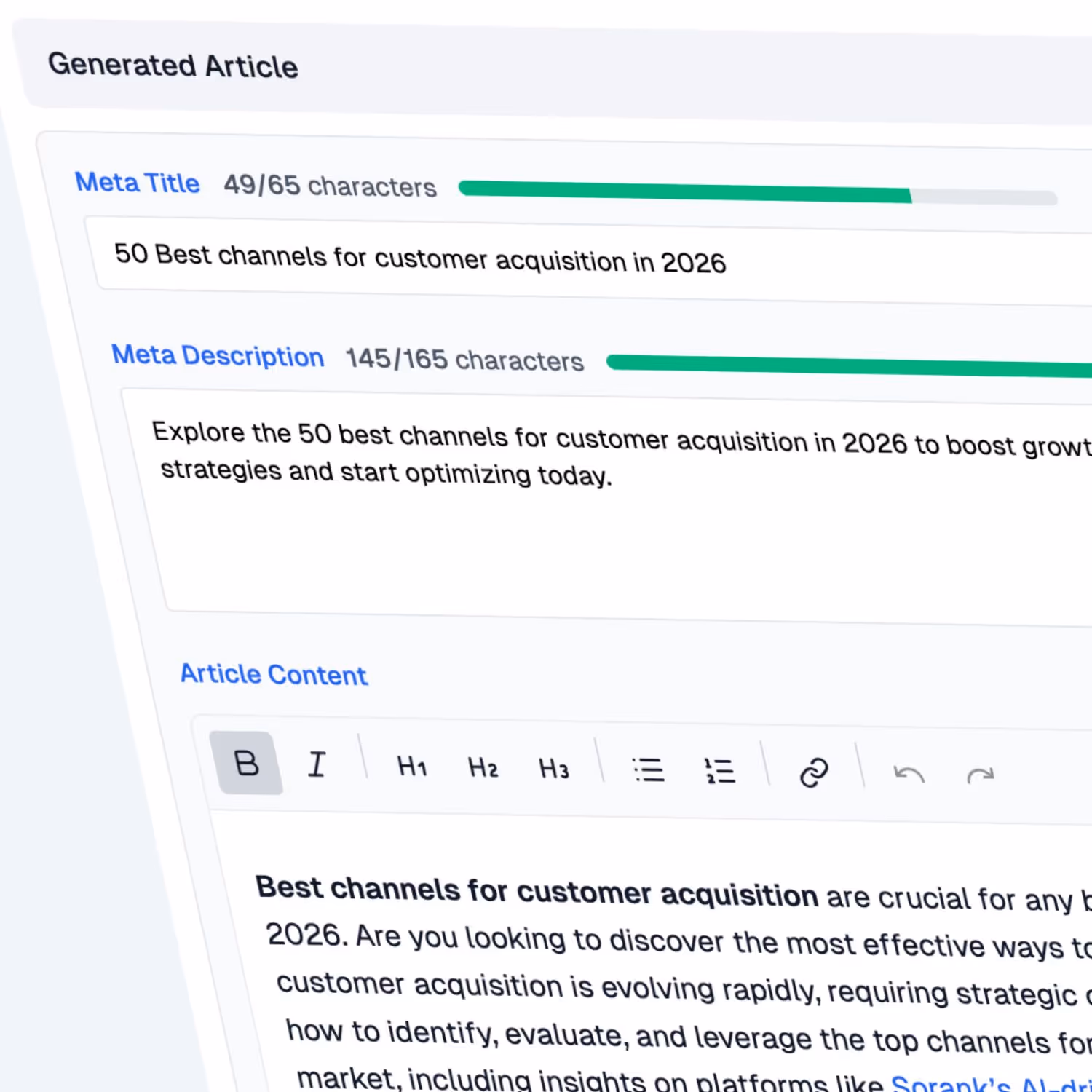
Task: Apply italic formatting
Action: [317, 764]
